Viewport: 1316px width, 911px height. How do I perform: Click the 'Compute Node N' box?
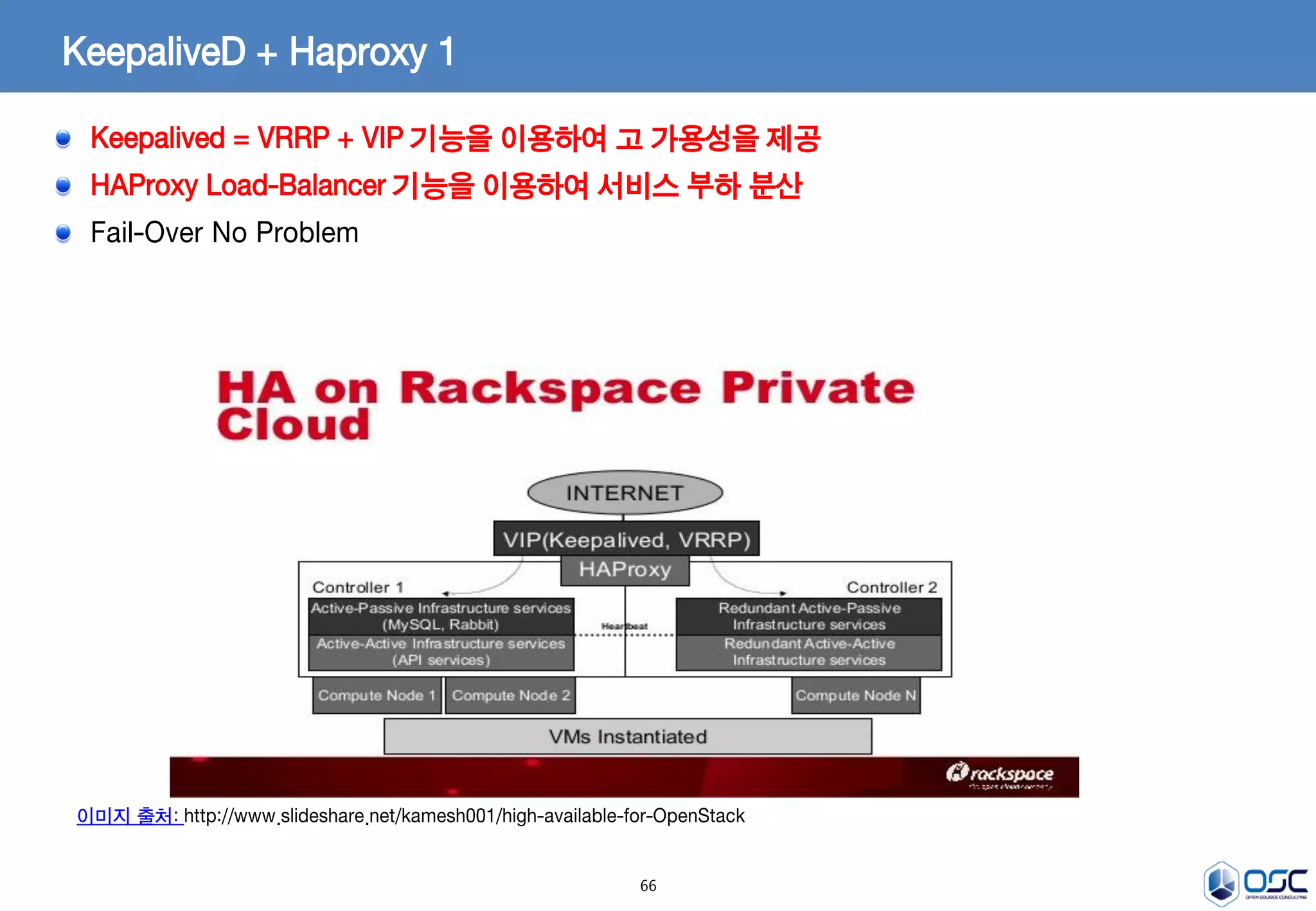click(856, 696)
